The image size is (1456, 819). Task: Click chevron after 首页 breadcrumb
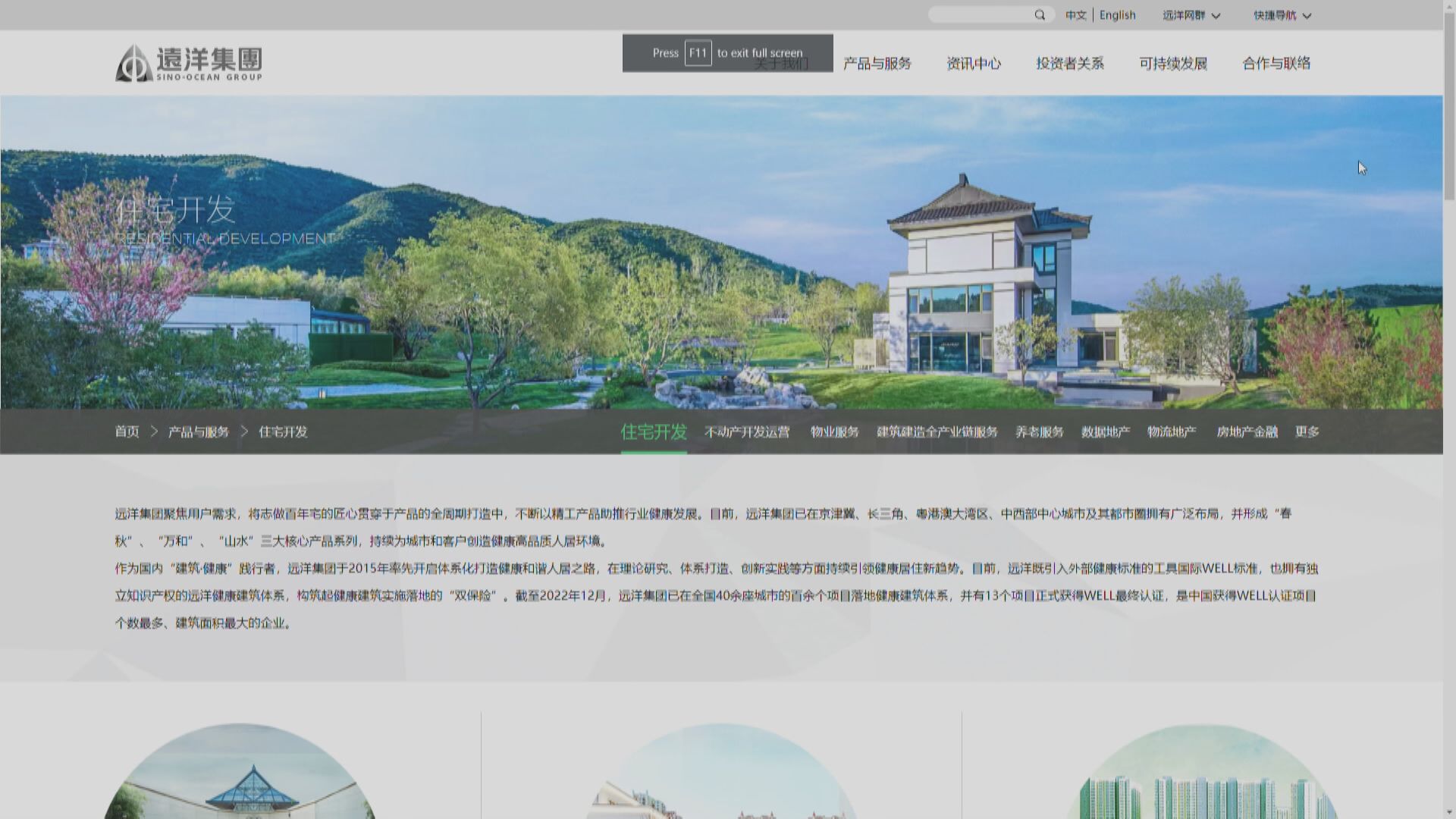coord(154,431)
